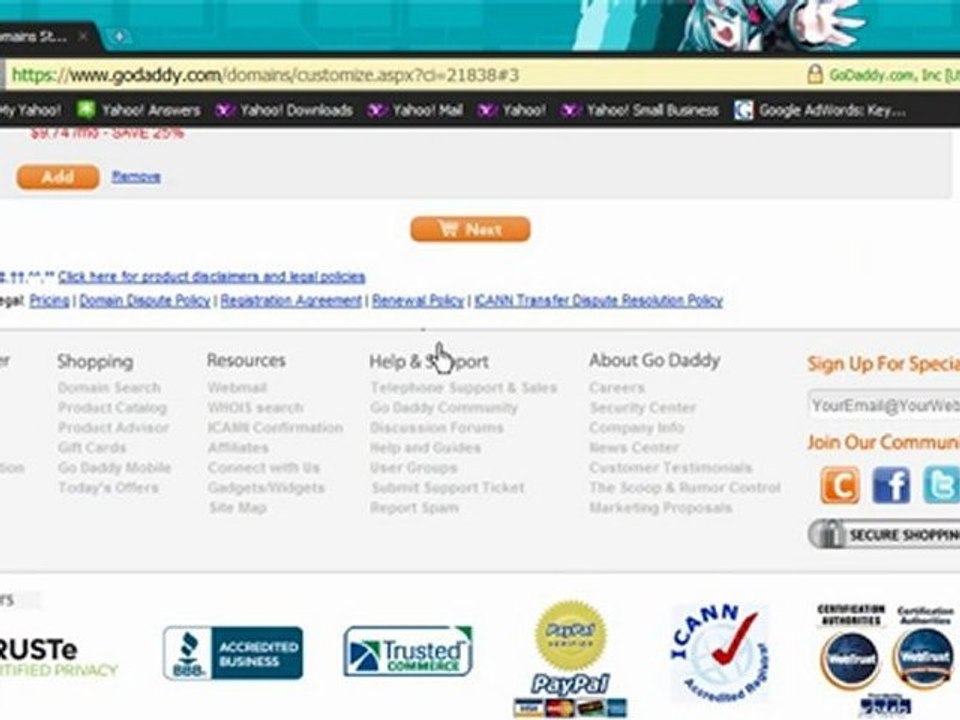Open the Twitter bird icon link

(942, 485)
